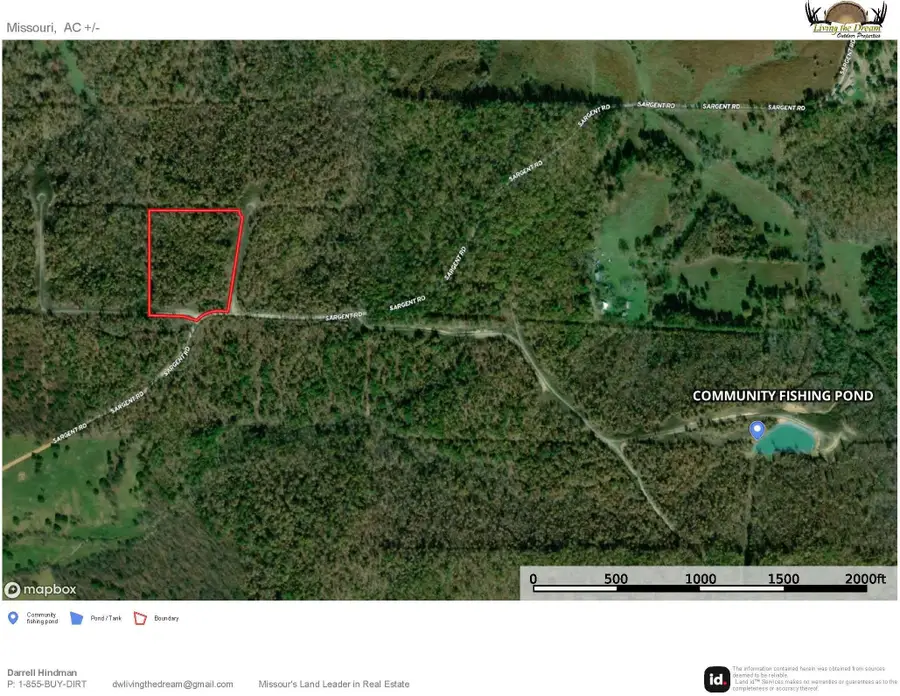
Task: Toggle visibility of the Pond/Tank legend item
Action: tap(99, 618)
